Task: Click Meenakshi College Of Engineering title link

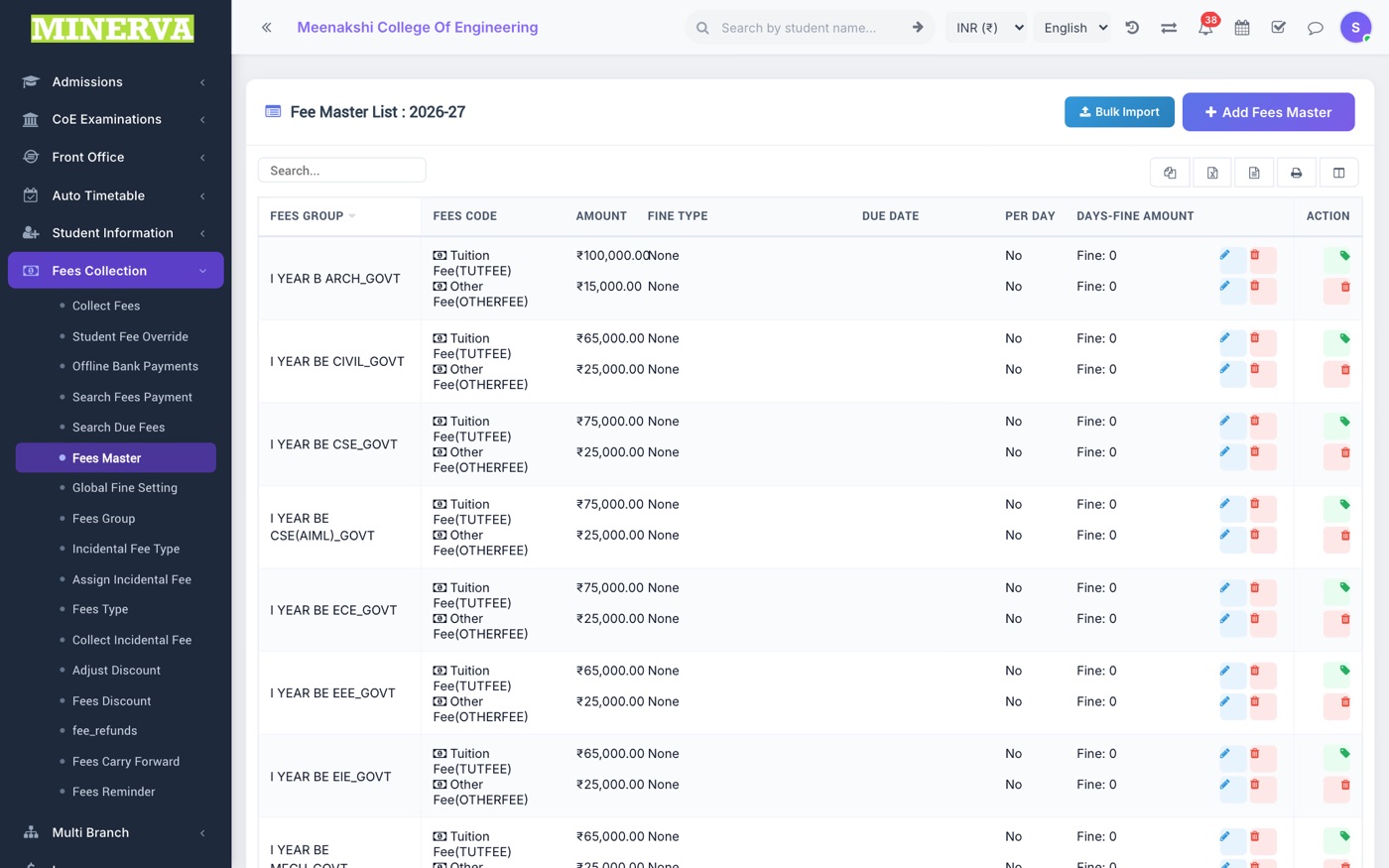Action: click(x=418, y=28)
